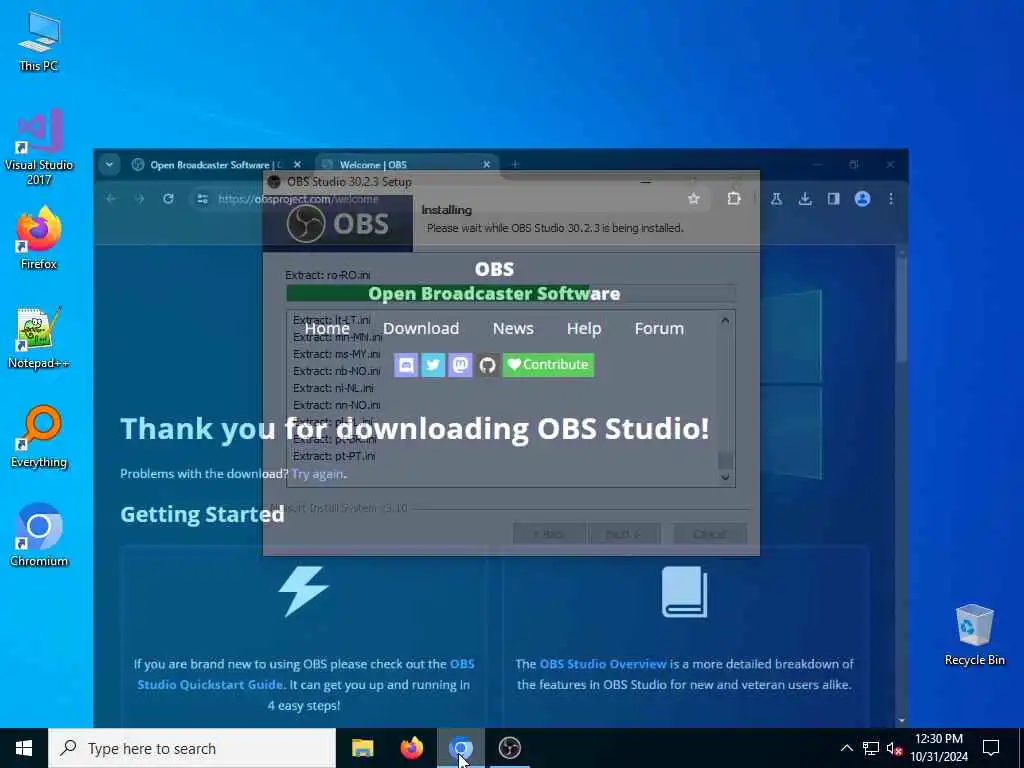The width and height of the screenshot is (1024, 768).
Task: Open the tab search dropdown in Chromium
Action: pos(109,165)
